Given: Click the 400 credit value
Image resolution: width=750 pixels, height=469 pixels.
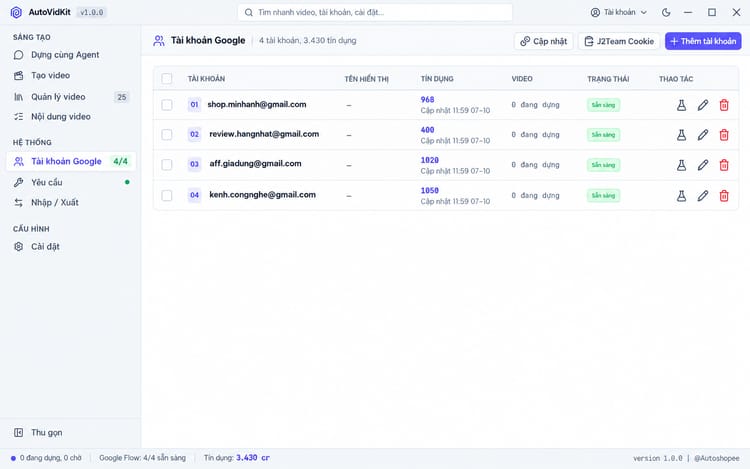Looking at the screenshot, I should point(427,130).
